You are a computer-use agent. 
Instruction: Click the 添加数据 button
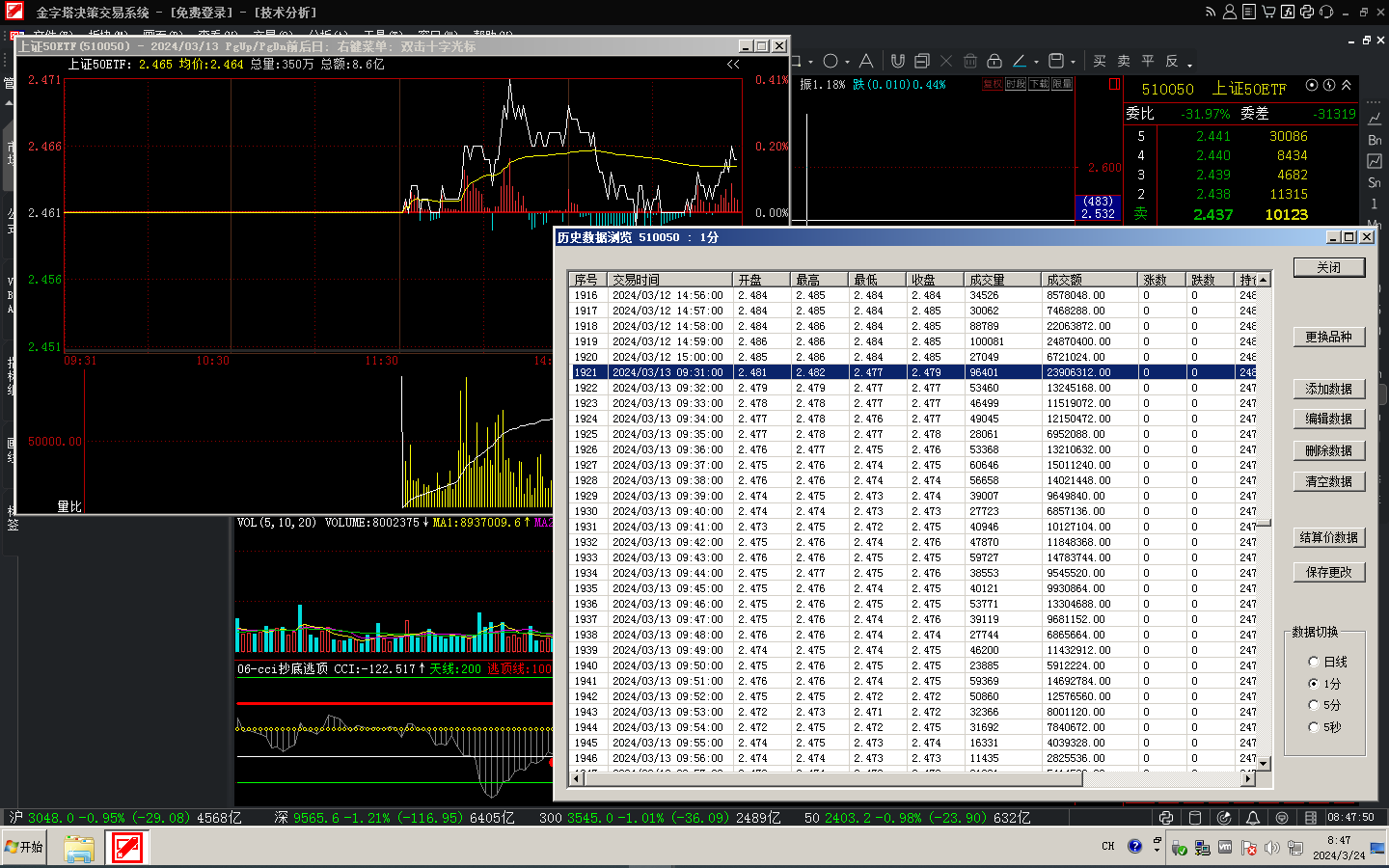click(x=1329, y=389)
